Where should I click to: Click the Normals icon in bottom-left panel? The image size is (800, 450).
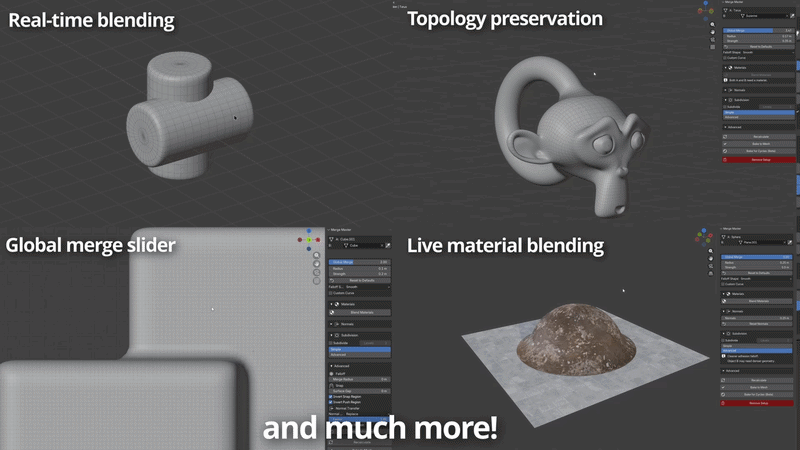point(336,324)
